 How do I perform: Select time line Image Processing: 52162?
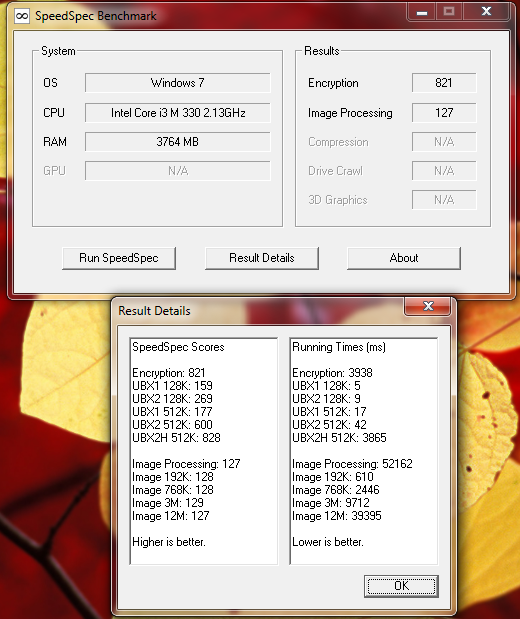tap(352, 464)
